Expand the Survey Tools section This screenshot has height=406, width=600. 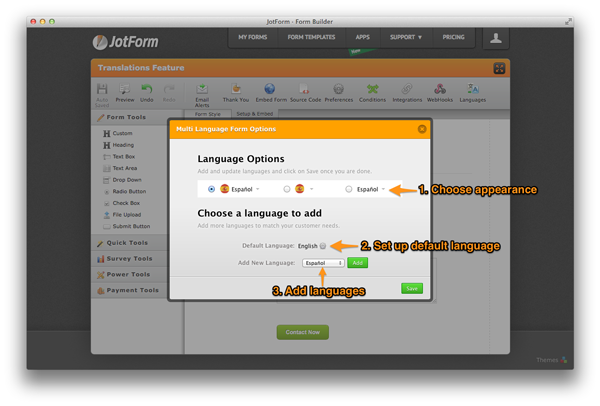coord(129,259)
